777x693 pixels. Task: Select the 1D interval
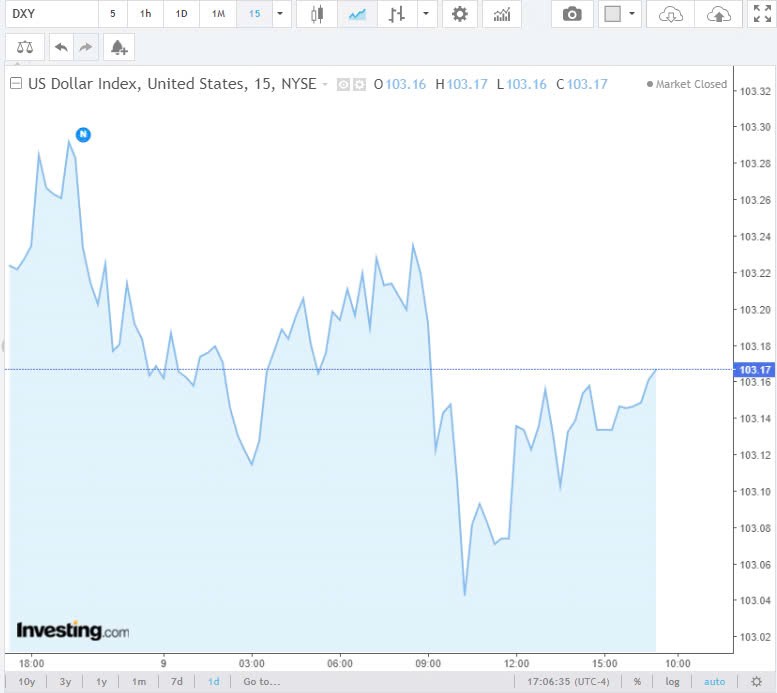[x=181, y=13]
